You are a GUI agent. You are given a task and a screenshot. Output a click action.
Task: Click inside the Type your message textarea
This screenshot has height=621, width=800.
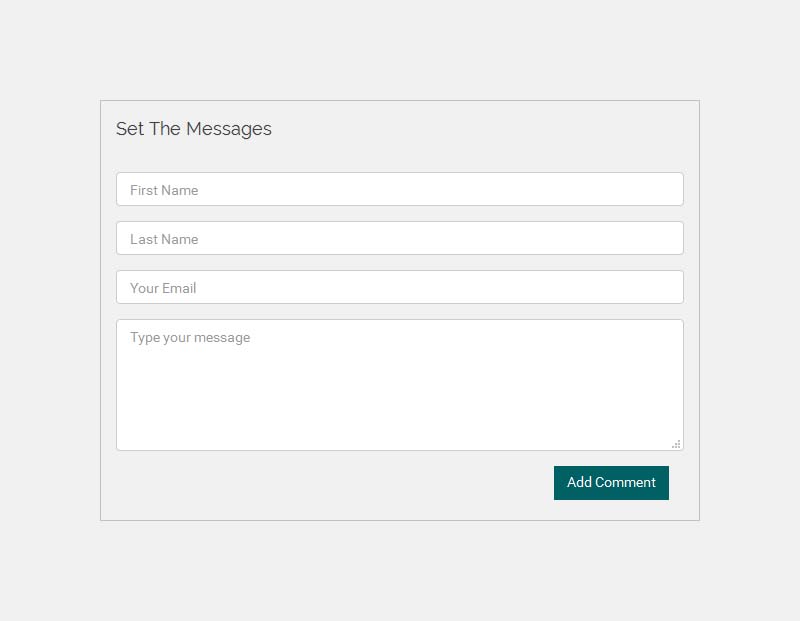tap(399, 385)
